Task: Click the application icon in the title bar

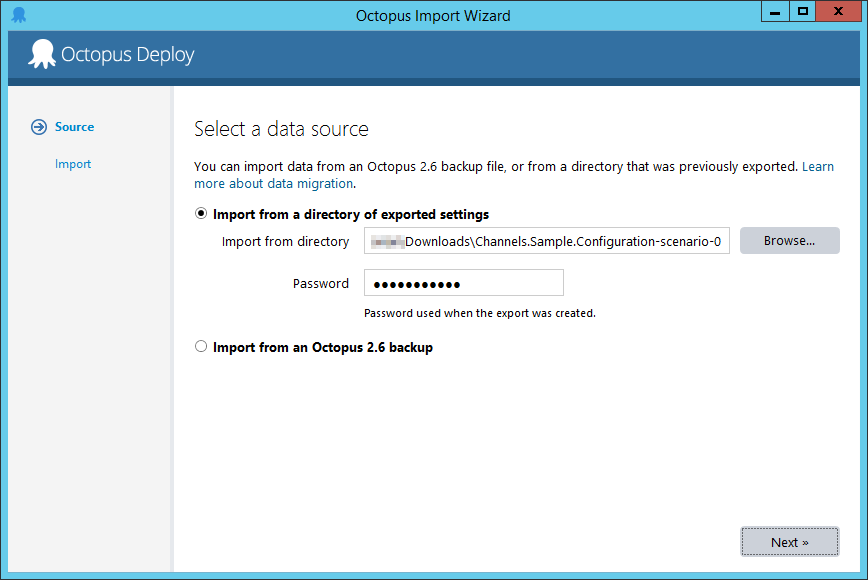Action: click(18, 11)
